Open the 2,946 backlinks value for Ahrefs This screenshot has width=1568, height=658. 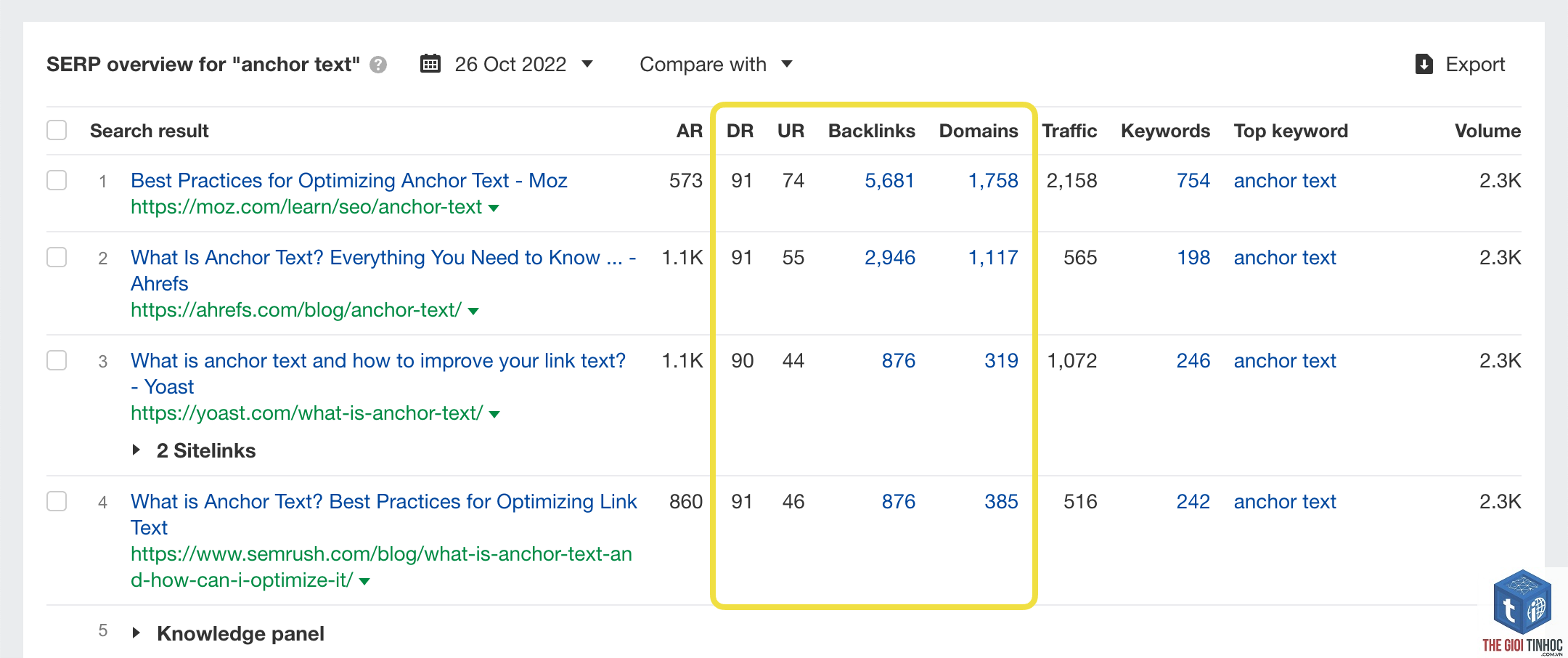pos(889,257)
